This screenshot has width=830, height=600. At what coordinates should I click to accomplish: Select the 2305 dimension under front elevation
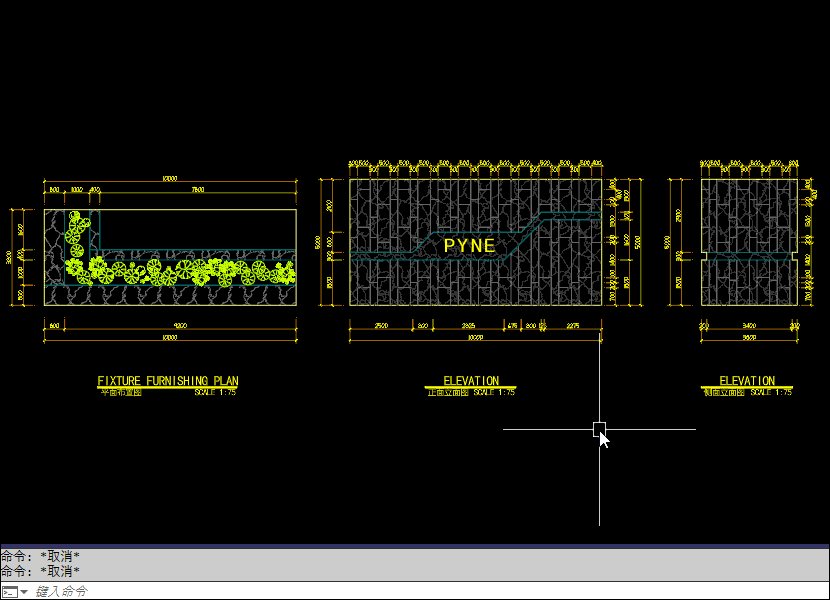coord(468,326)
